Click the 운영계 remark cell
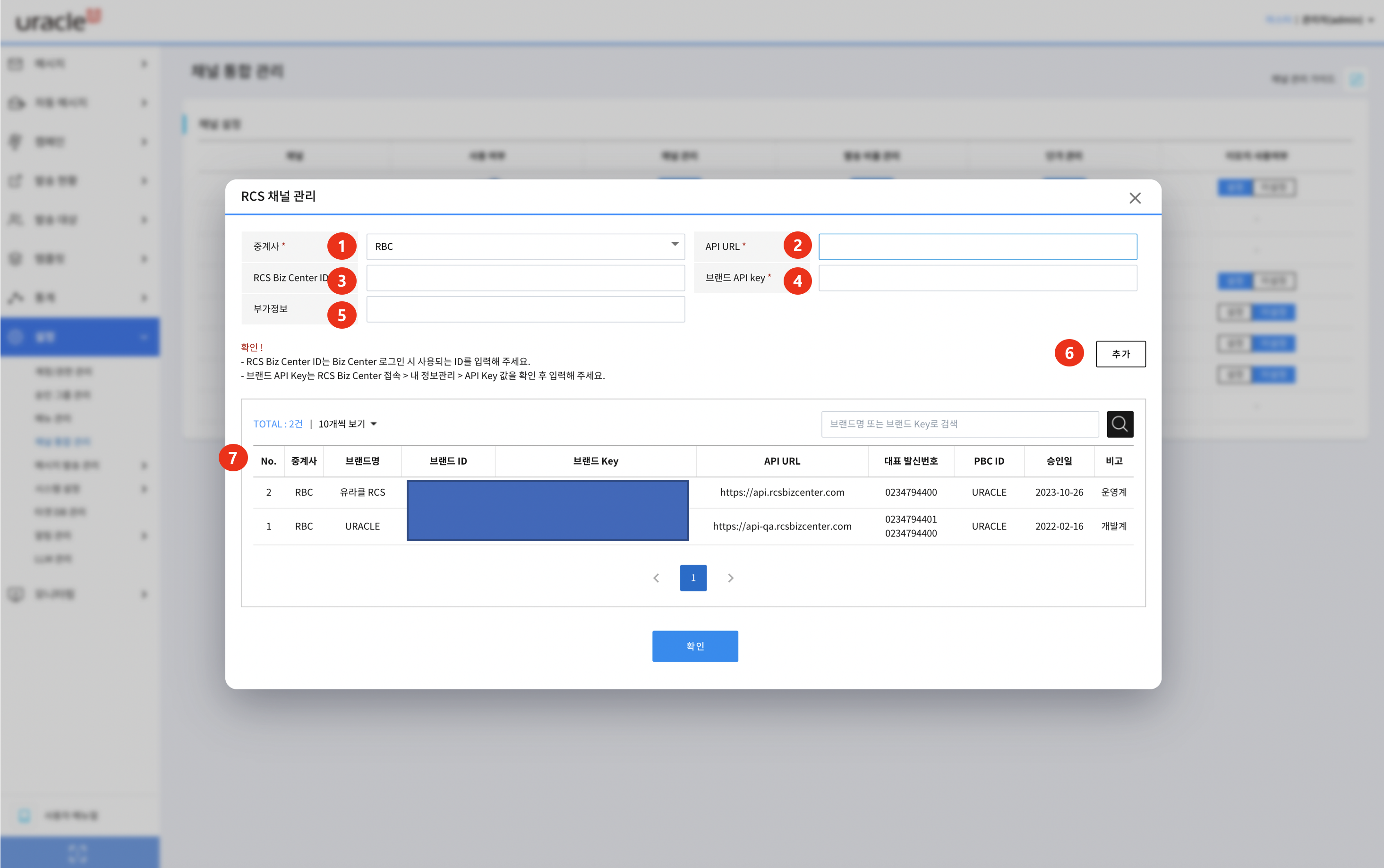The image size is (1384, 868). [x=1114, y=493]
